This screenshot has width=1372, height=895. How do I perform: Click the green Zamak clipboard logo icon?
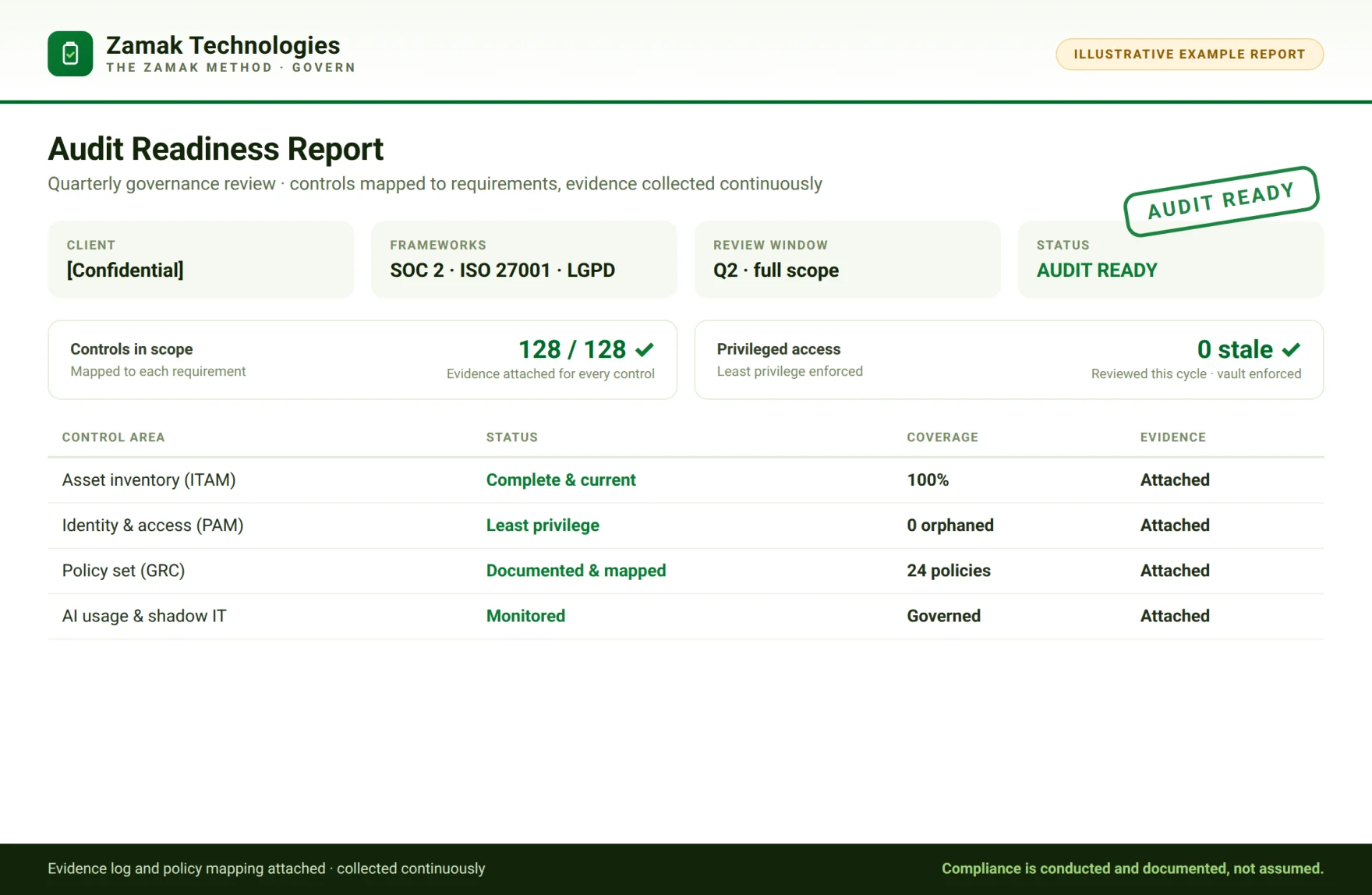(70, 54)
